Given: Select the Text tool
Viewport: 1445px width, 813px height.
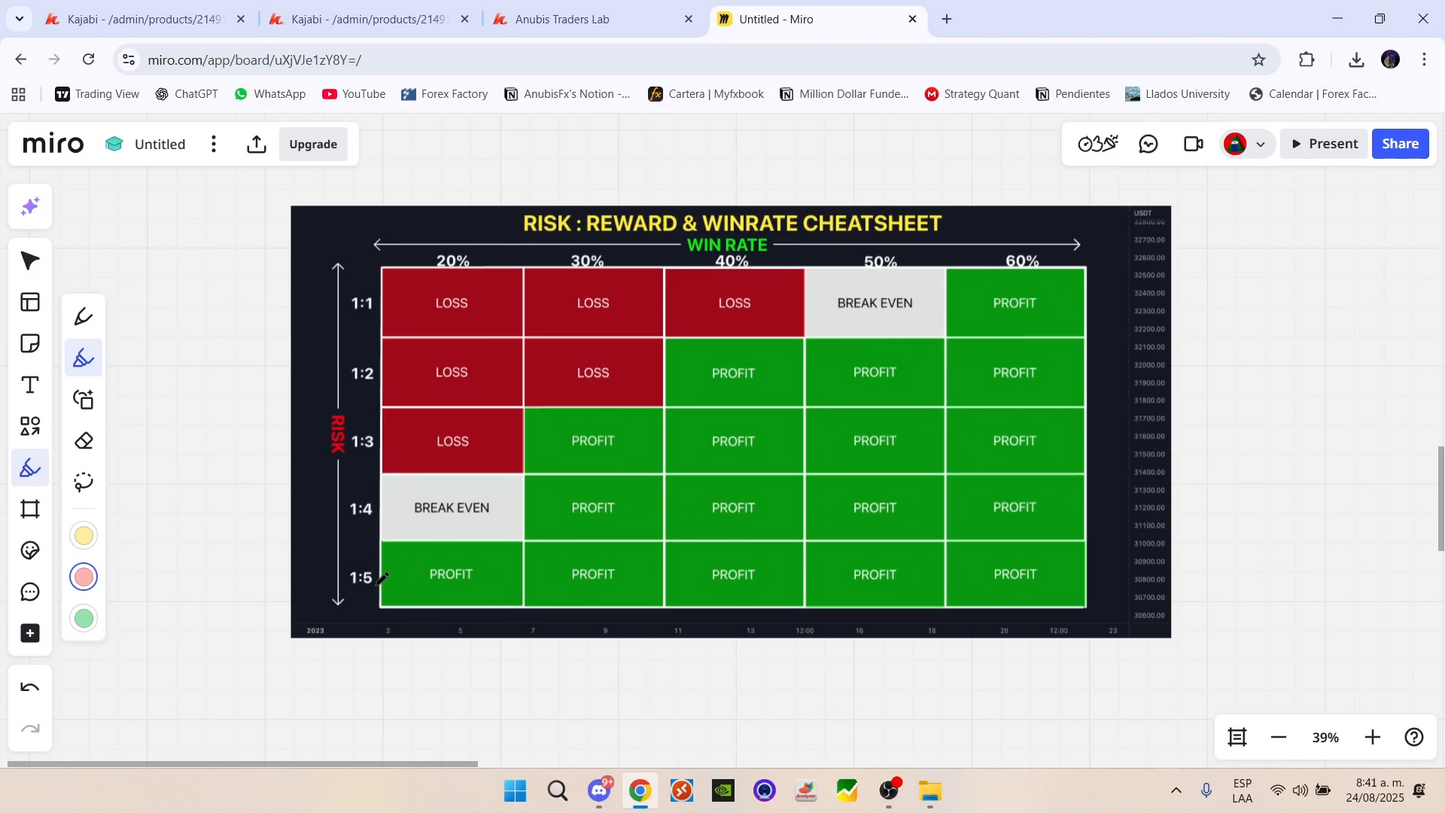Looking at the screenshot, I should coord(30,385).
